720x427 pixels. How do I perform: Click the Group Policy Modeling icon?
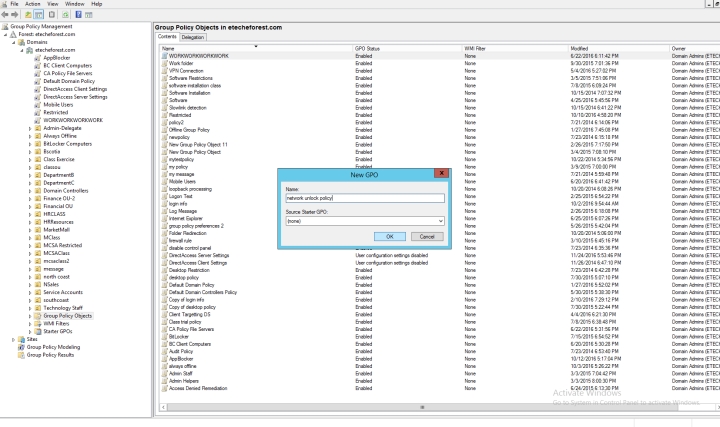(22, 346)
